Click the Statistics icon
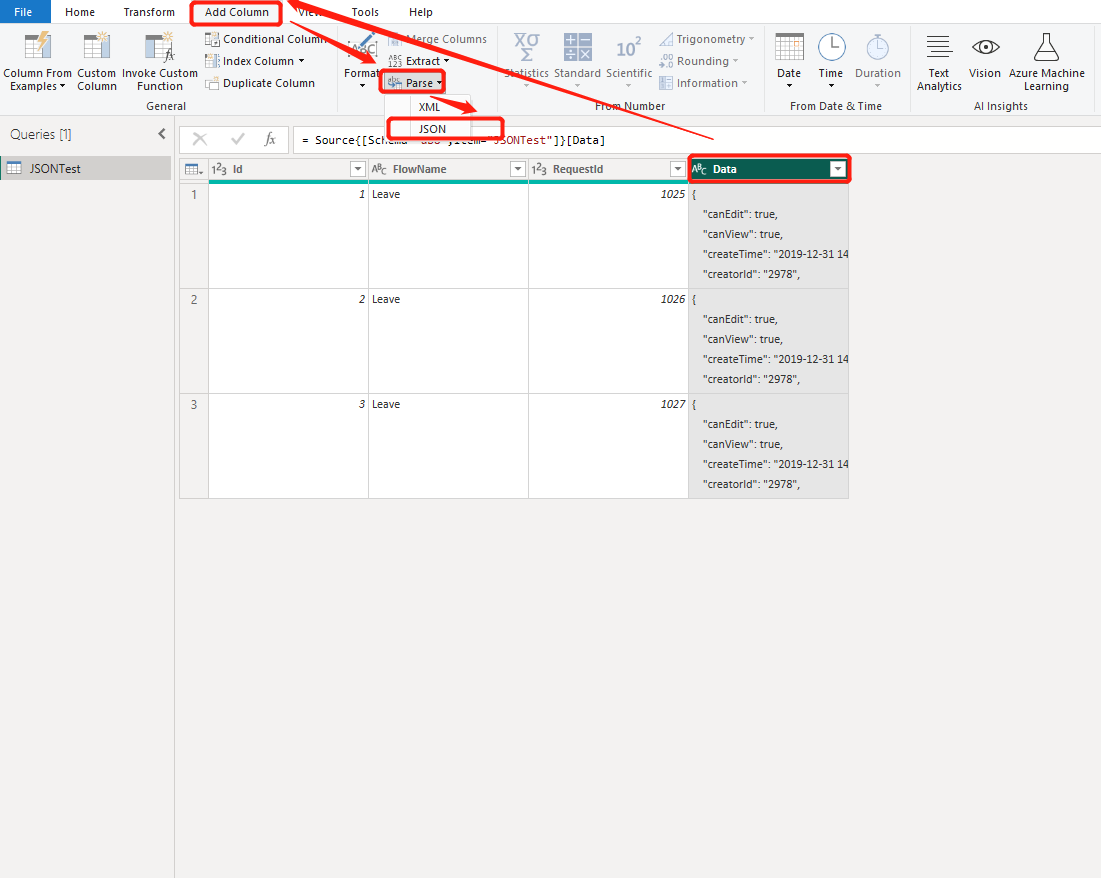1101x878 pixels. [x=525, y=60]
